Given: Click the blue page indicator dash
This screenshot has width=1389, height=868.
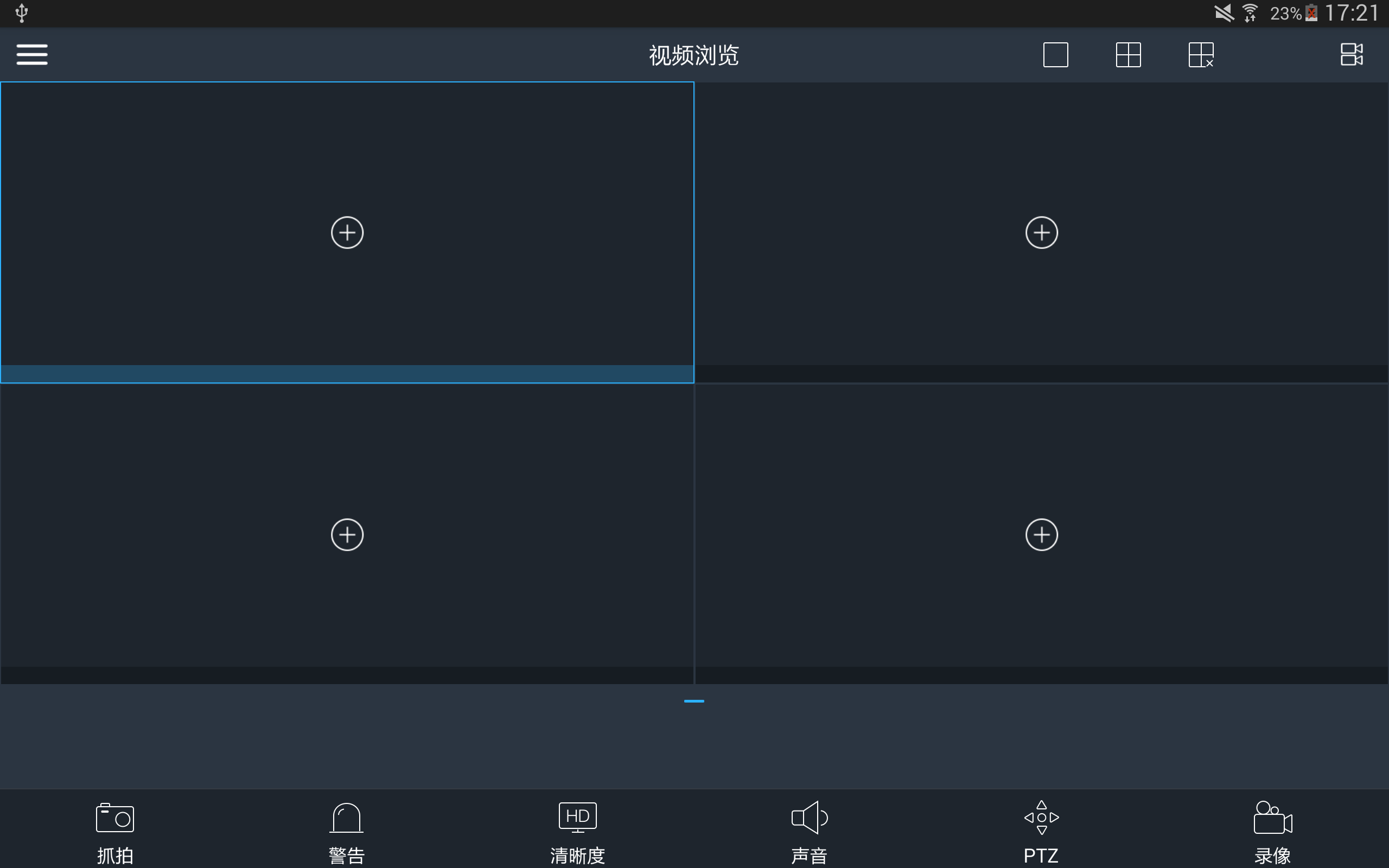Looking at the screenshot, I should tap(694, 701).
